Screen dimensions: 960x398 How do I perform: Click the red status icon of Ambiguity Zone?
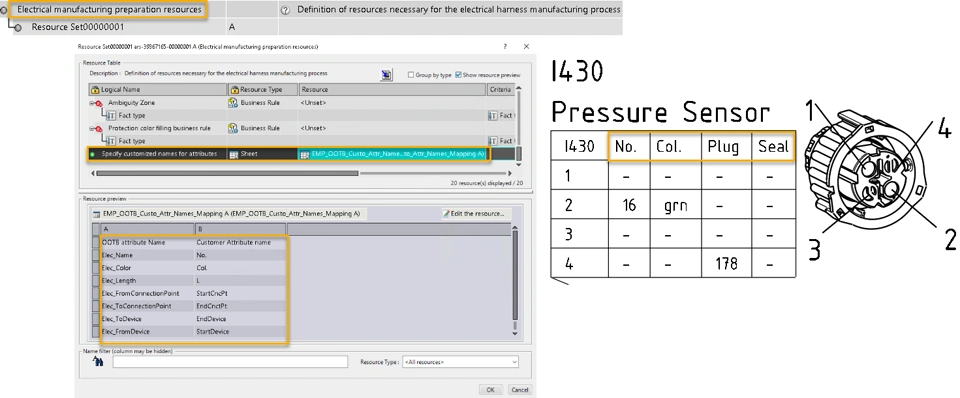tap(99, 103)
